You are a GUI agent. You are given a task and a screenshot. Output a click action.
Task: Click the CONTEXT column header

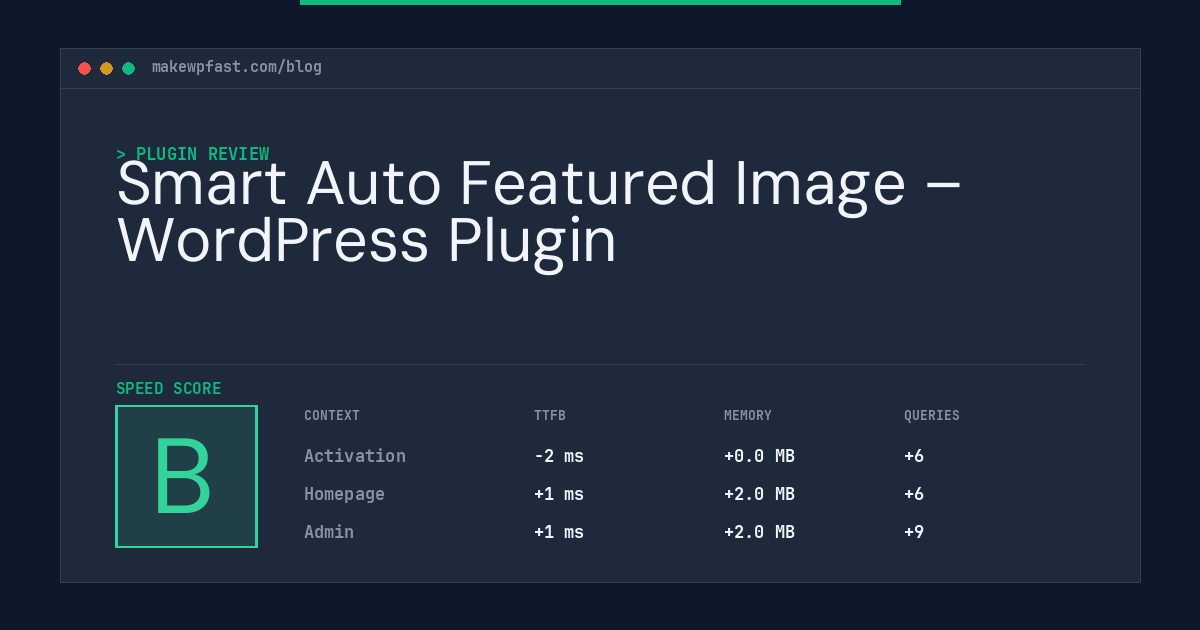point(332,415)
